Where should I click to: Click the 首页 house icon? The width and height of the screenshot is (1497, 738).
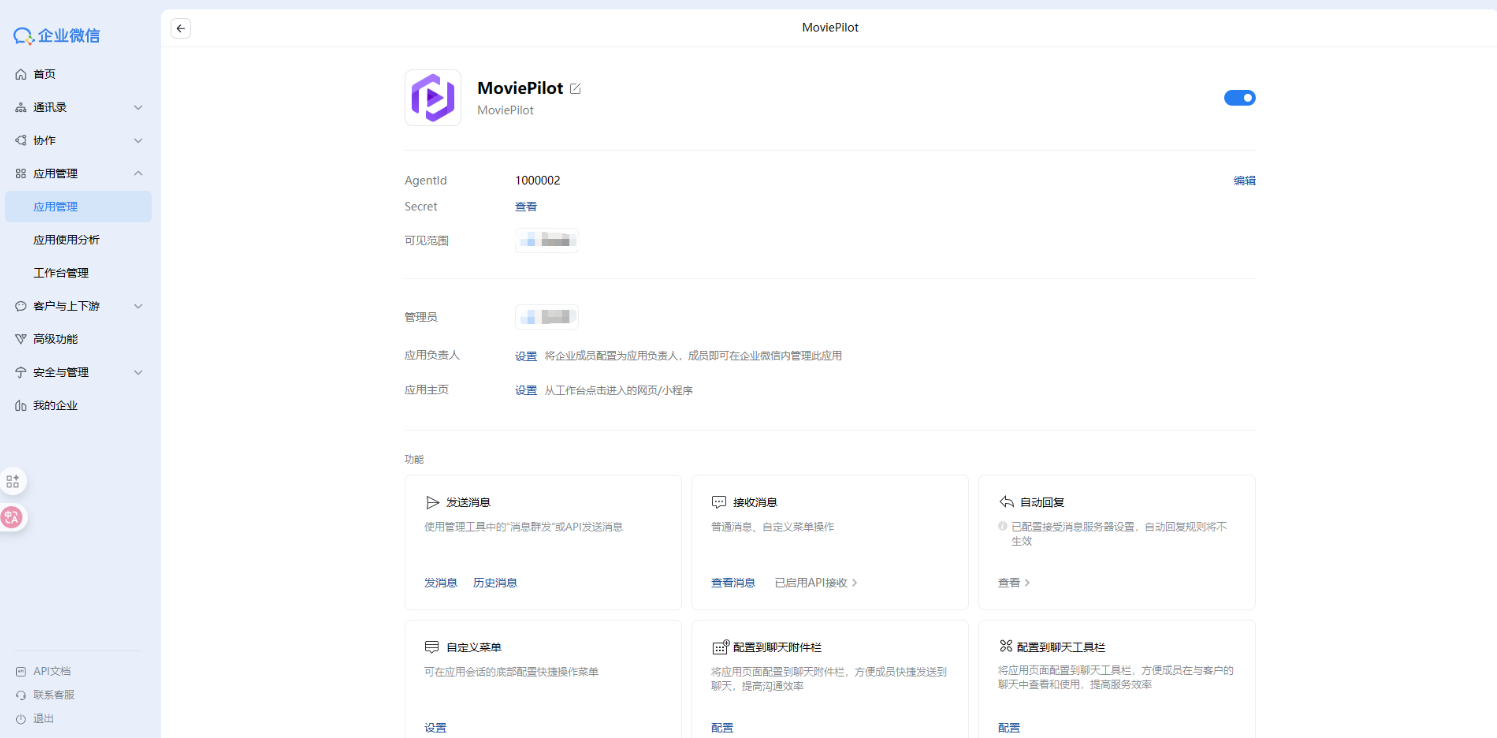tap(21, 74)
